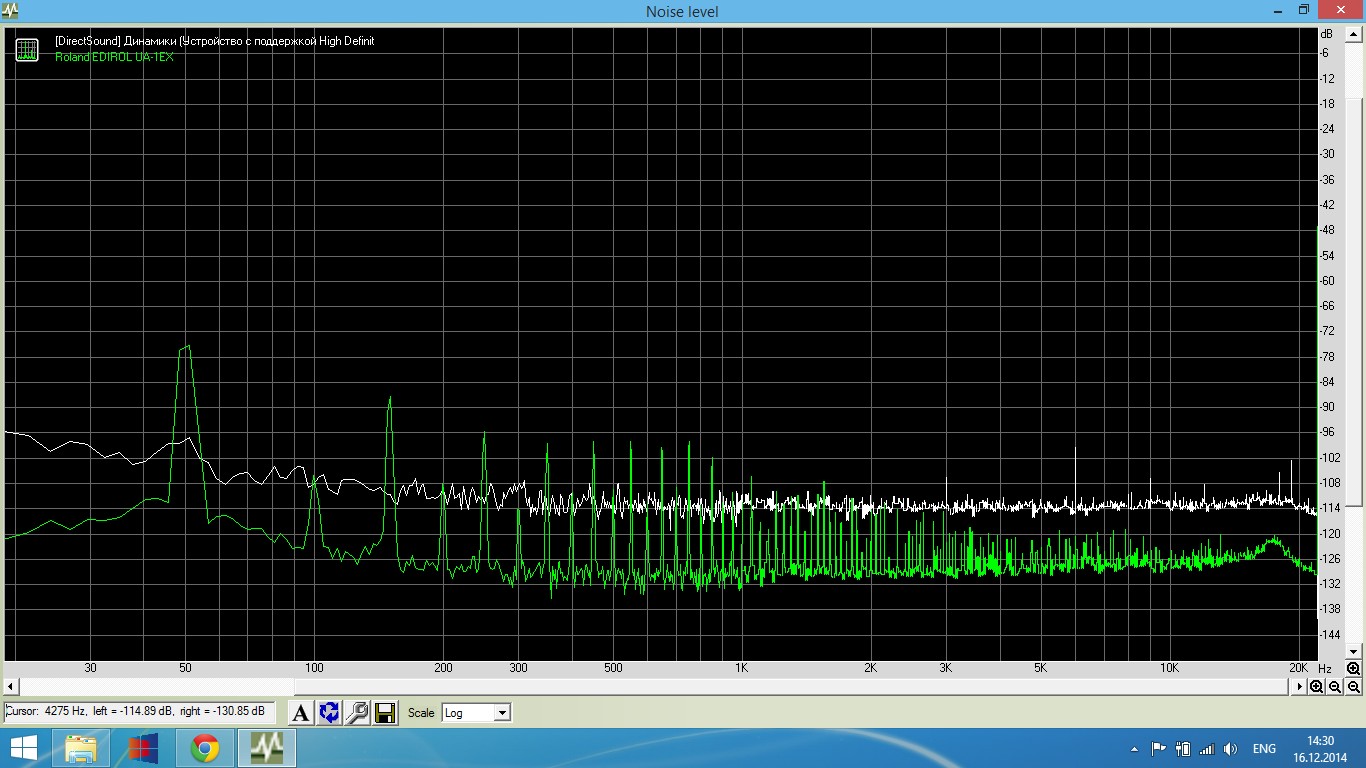Open the Windows Start button

click(24, 748)
